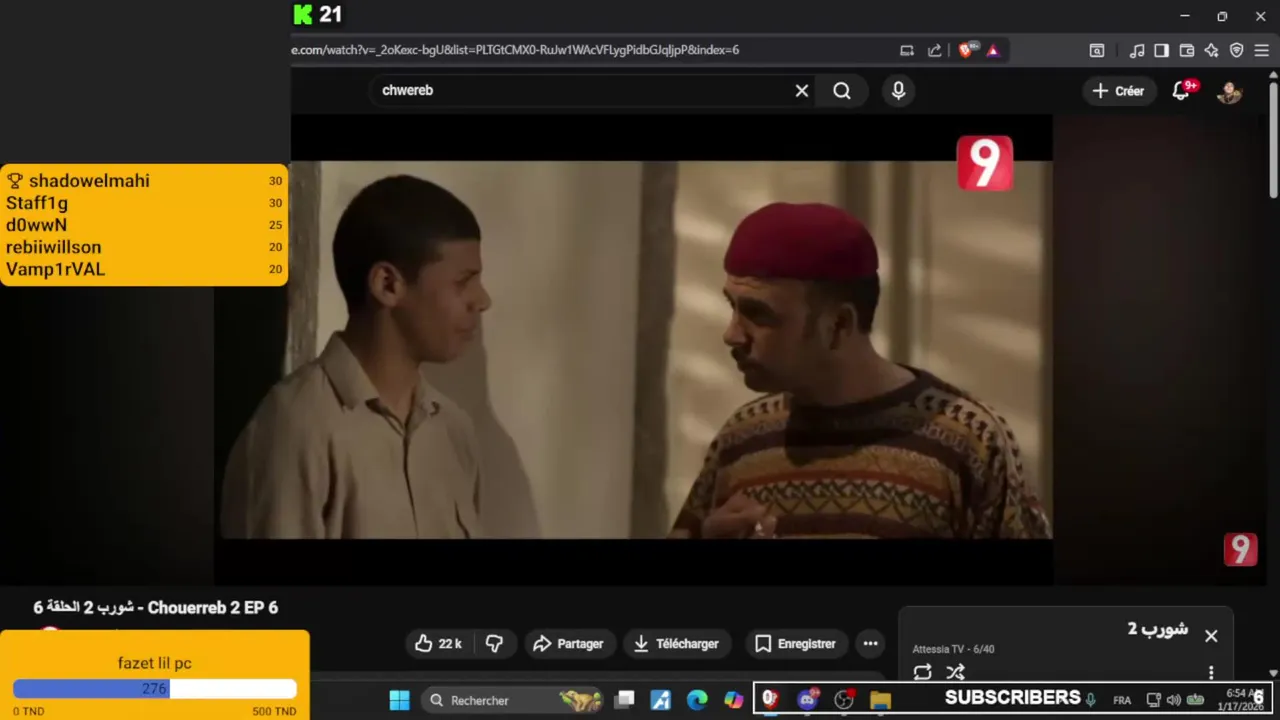1280x720 pixels.
Task: Clear the YouTube search box text
Action: pos(802,91)
